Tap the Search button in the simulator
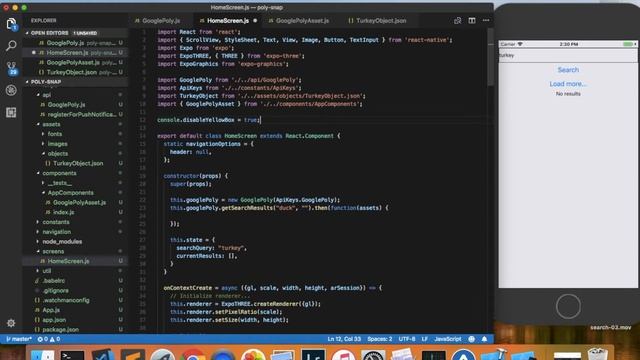640x360 pixels. (x=568, y=70)
